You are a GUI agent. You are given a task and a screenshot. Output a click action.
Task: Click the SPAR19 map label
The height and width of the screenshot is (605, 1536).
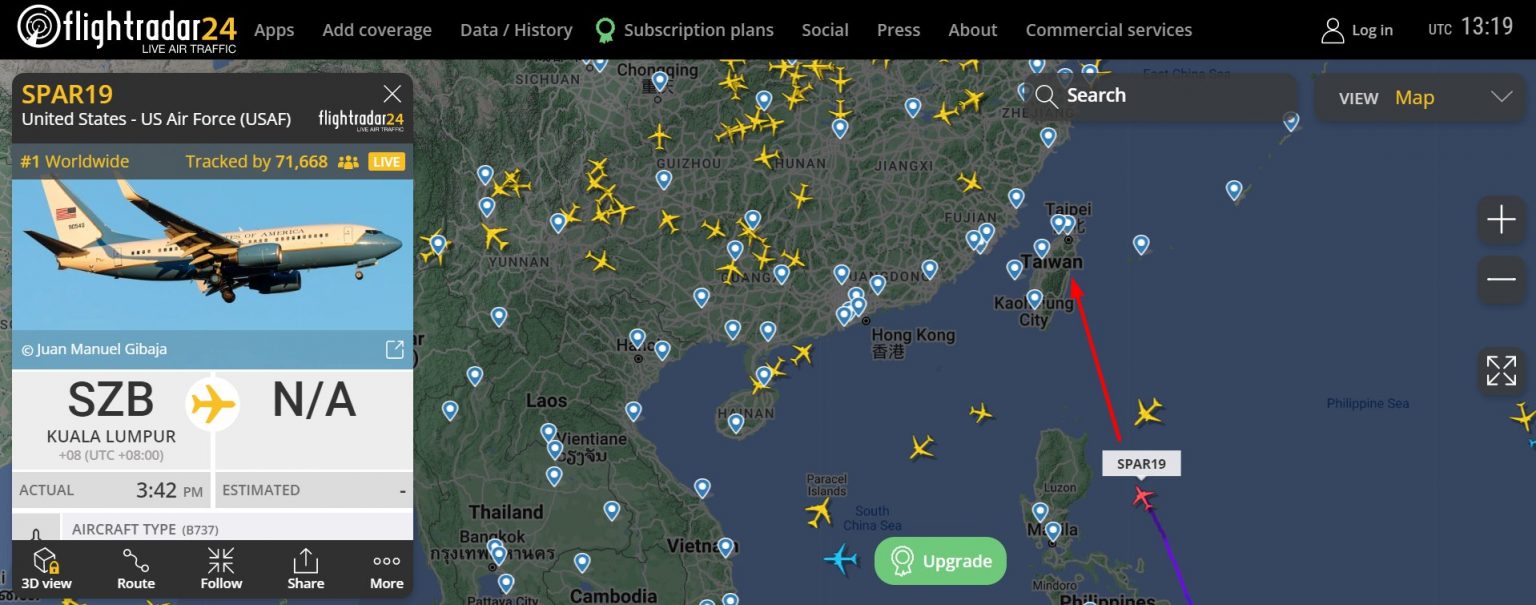click(1141, 463)
